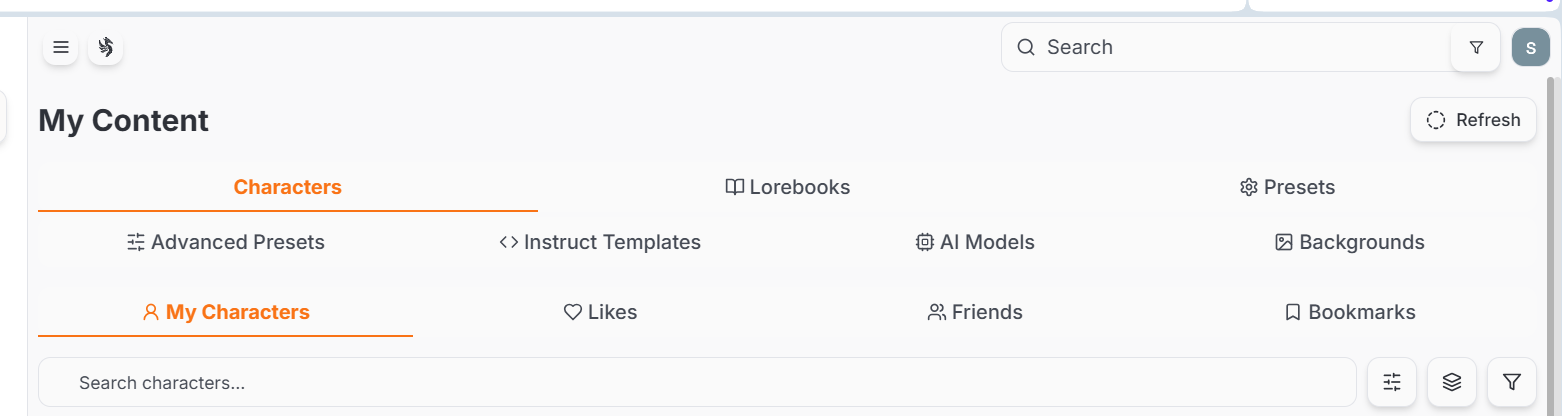Viewport: 1562px width, 416px height.
Task: Open the user avatar labeled S
Action: (1531, 48)
